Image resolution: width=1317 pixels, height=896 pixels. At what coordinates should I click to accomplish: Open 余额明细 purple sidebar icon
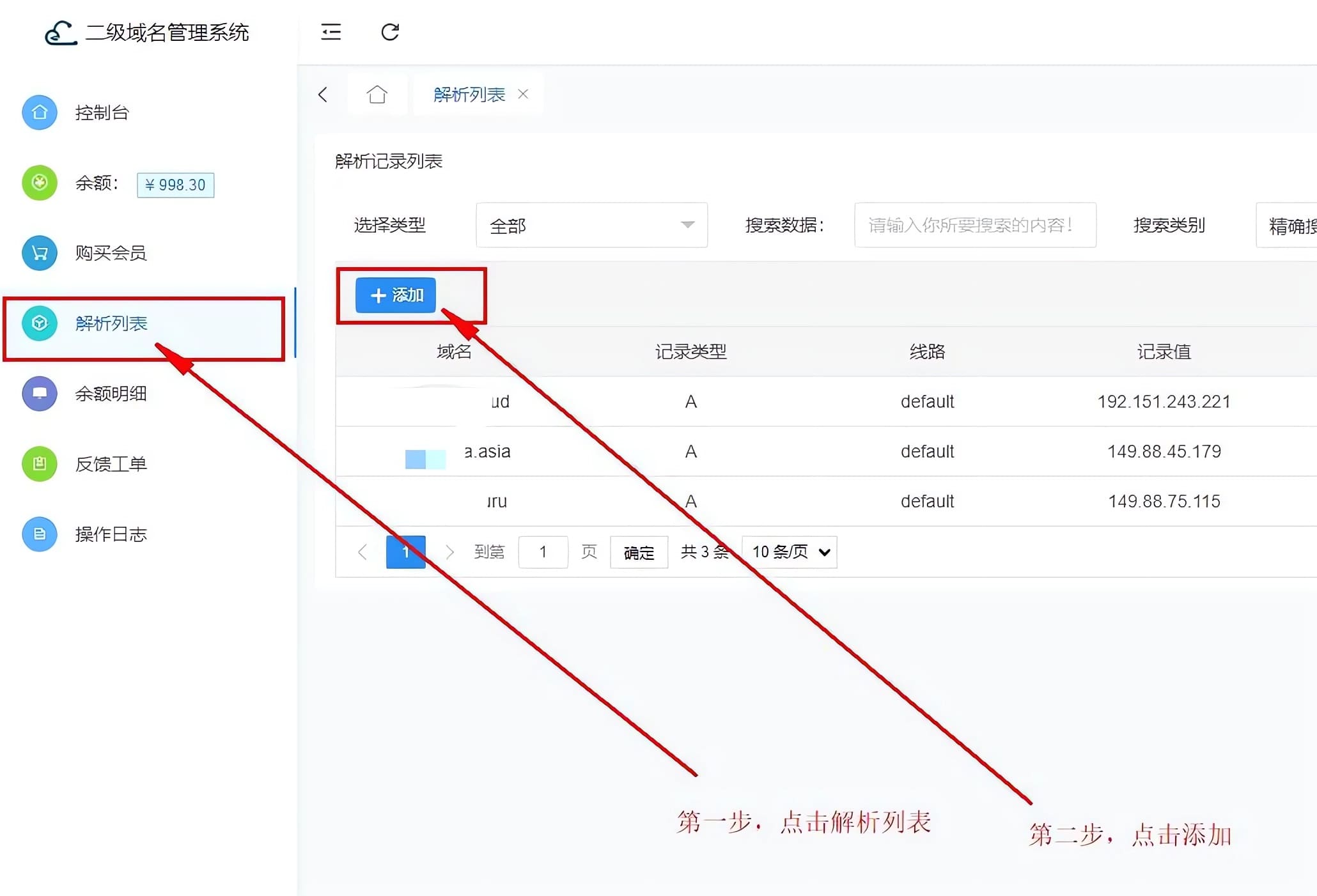[40, 394]
